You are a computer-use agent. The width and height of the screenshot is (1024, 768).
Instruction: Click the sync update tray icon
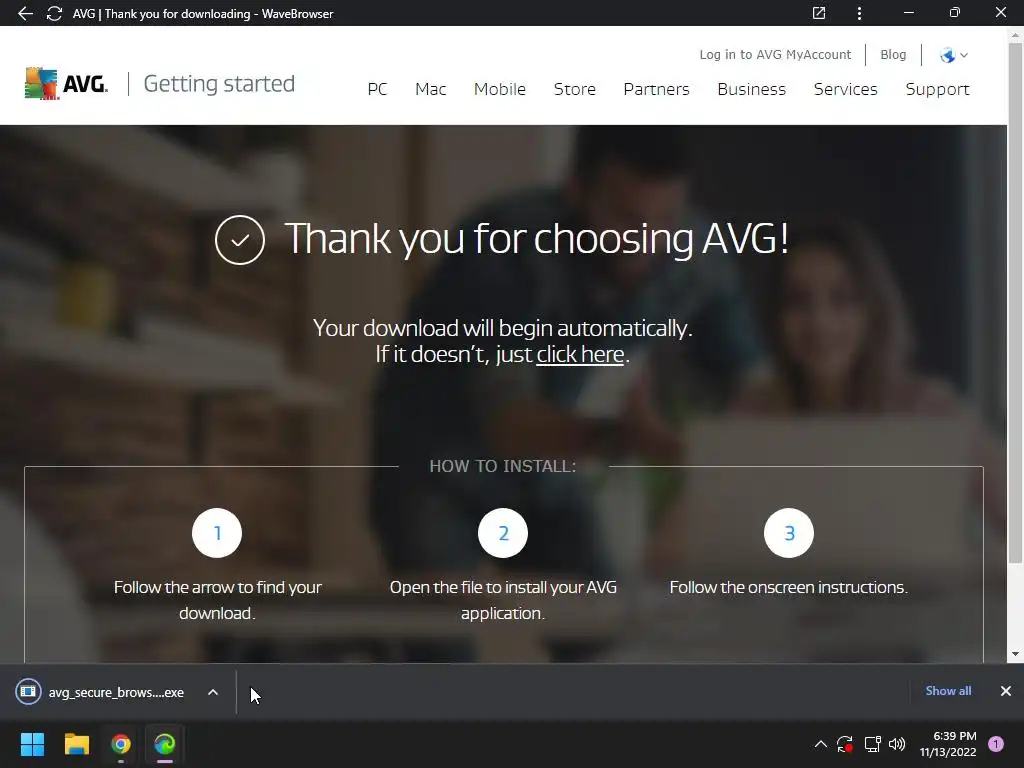click(844, 744)
